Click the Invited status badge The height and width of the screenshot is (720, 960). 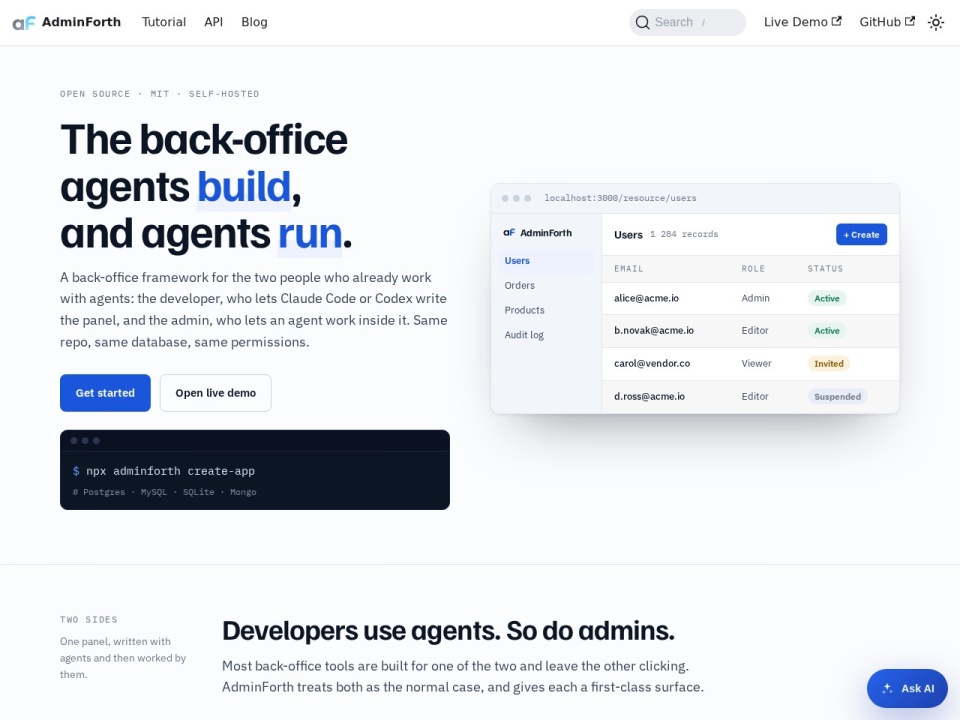[x=828, y=364]
